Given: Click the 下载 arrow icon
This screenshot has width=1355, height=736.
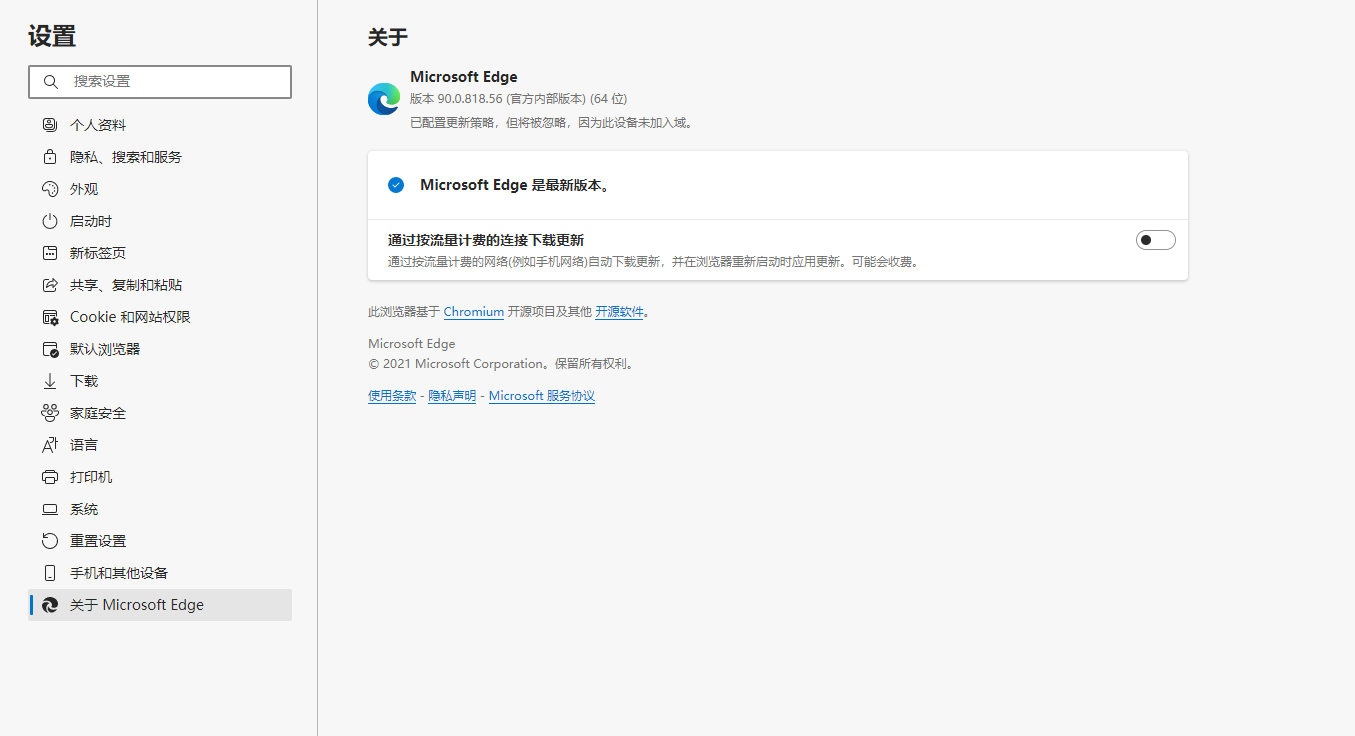Looking at the screenshot, I should pos(50,380).
